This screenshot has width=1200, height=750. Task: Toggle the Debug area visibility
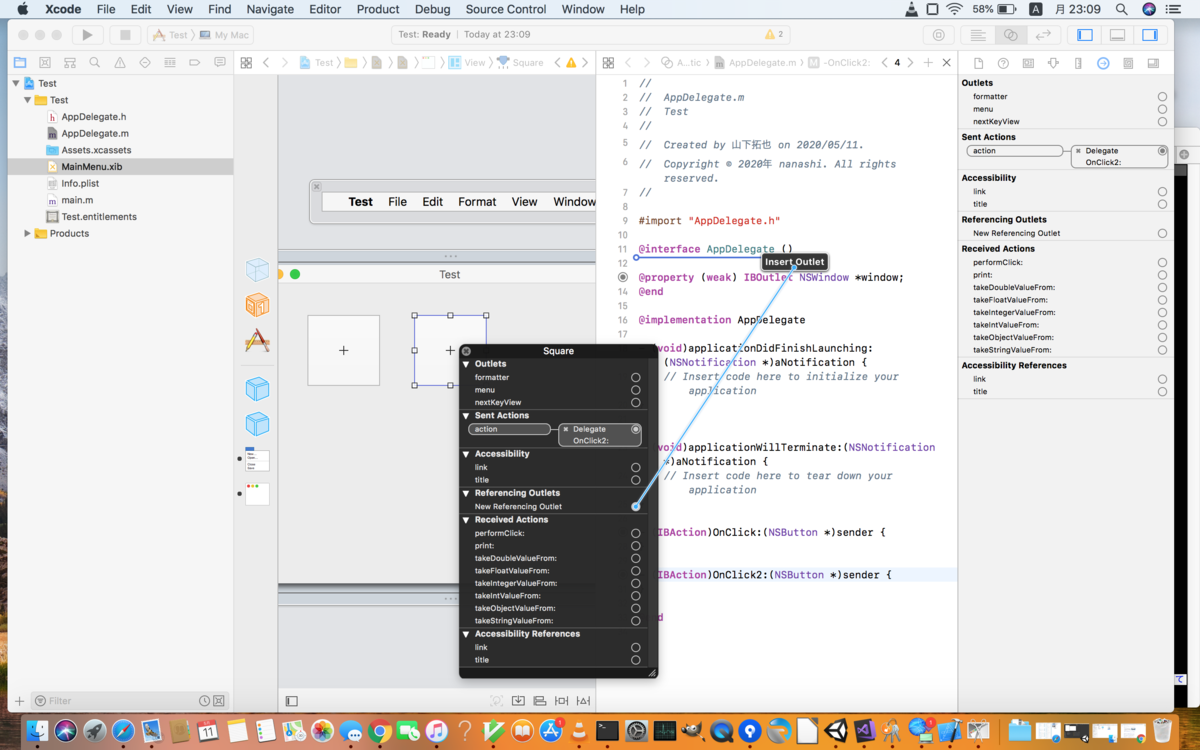[x=1117, y=35]
